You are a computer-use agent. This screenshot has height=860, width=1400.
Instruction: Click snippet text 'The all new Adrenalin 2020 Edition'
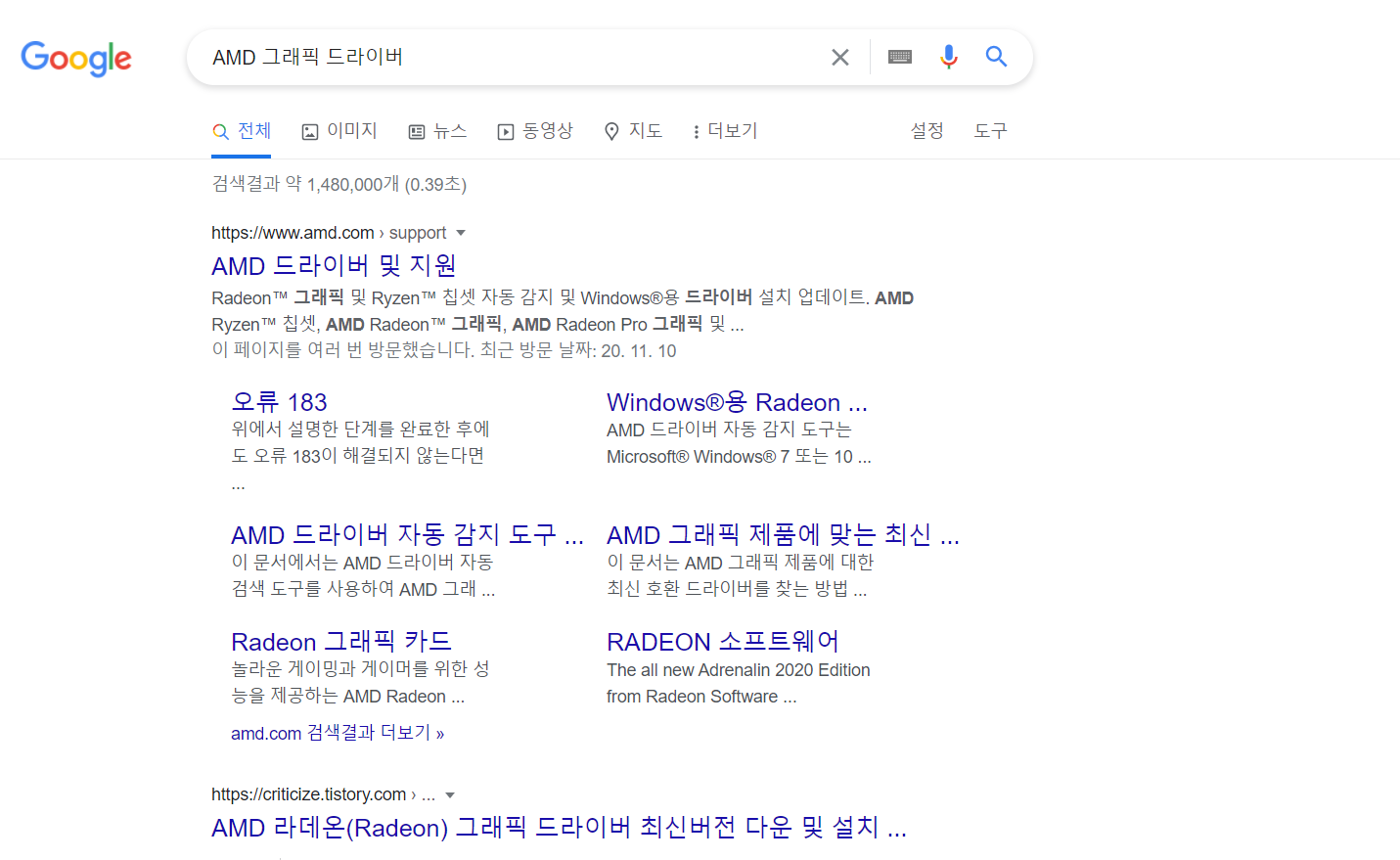(738, 670)
